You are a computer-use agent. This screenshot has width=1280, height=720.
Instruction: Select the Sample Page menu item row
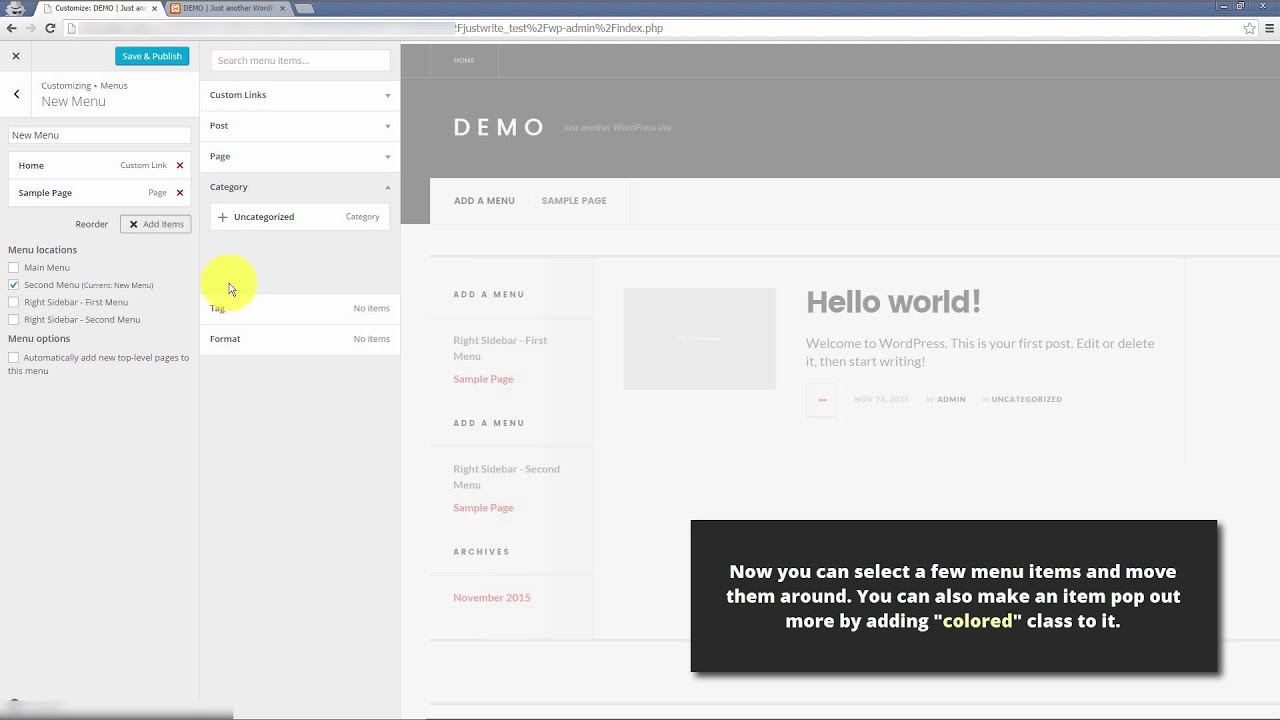tap(99, 193)
